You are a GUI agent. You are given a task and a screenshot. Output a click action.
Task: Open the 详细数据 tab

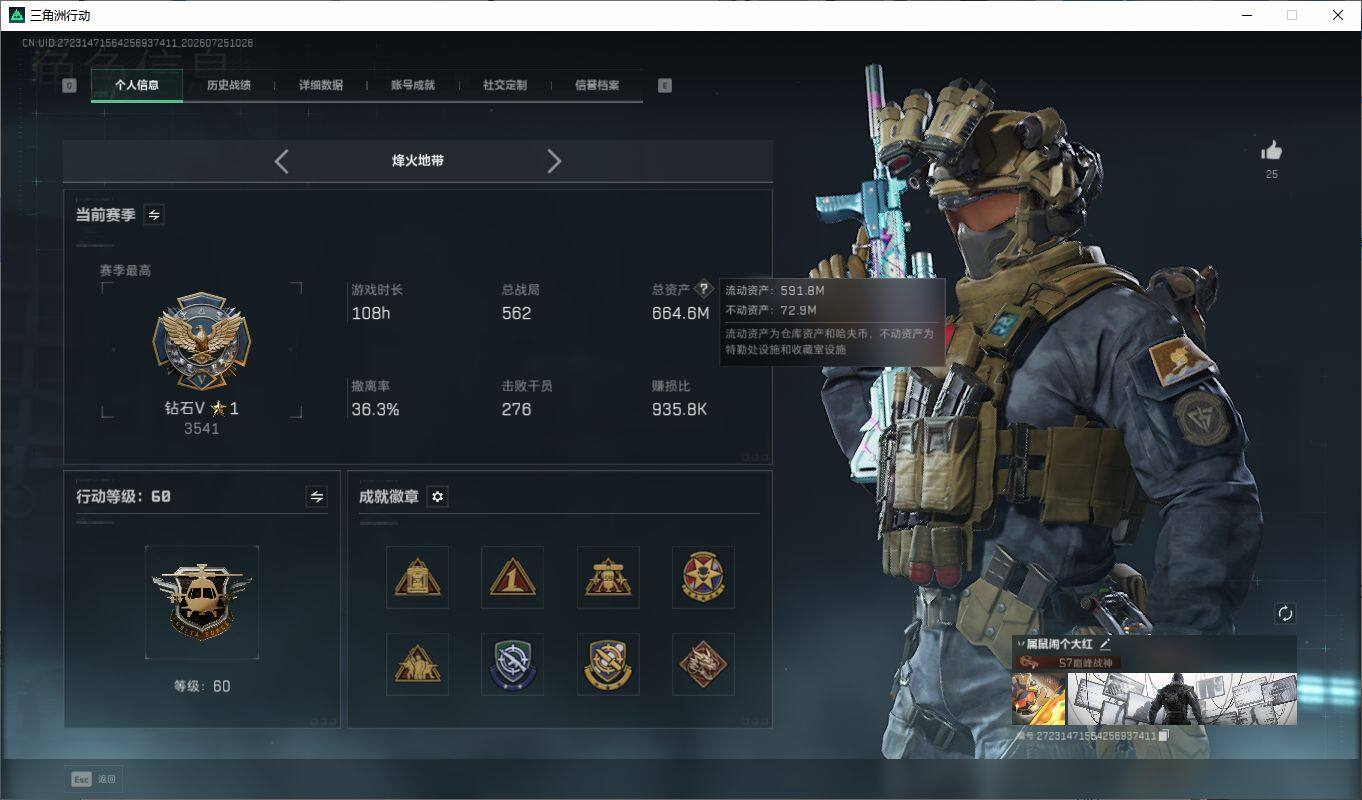pyautogui.click(x=321, y=85)
